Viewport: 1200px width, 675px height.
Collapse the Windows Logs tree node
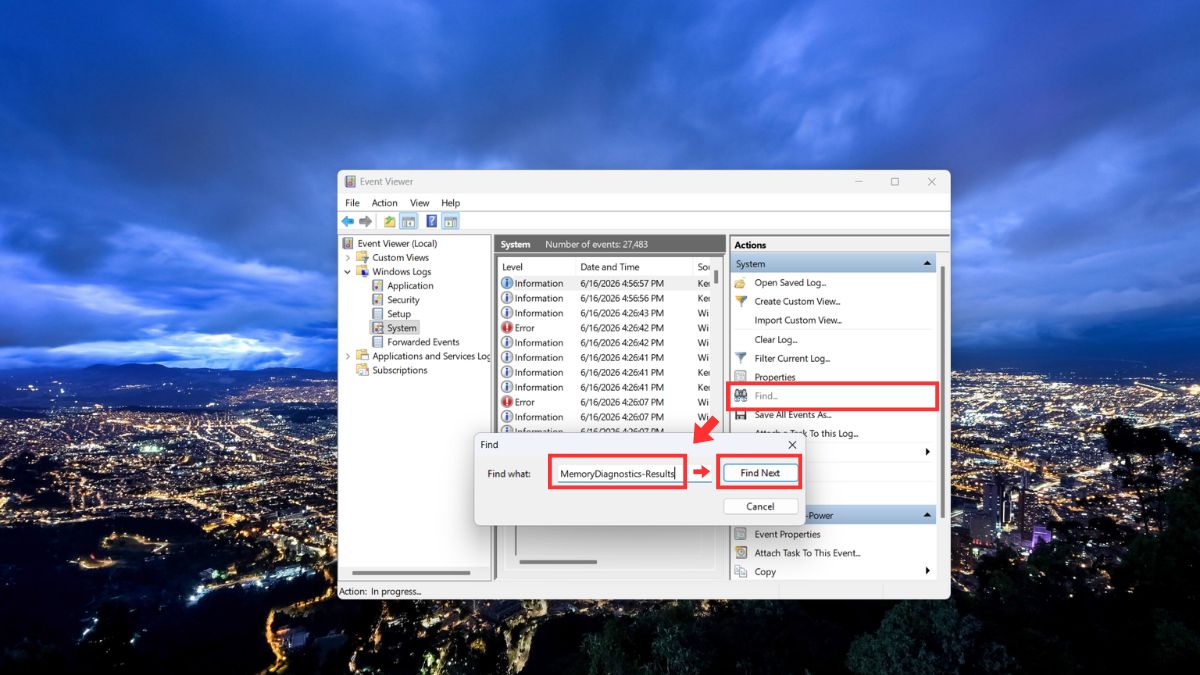point(348,272)
